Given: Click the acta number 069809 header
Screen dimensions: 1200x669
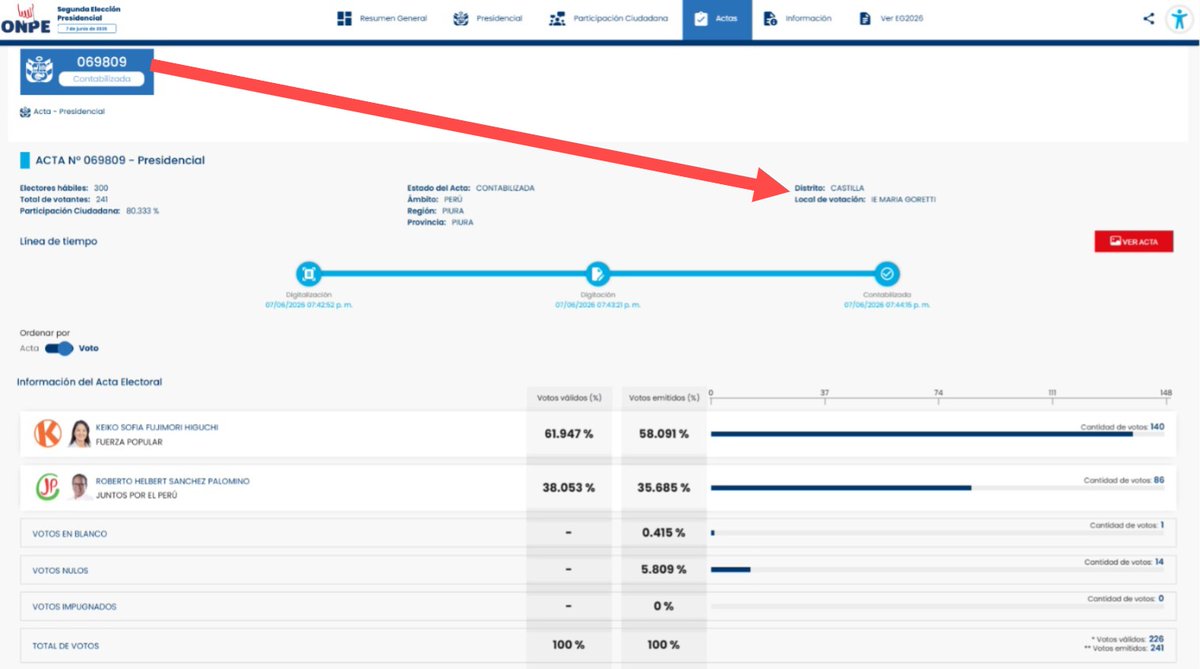Looking at the screenshot, I should (x=101, y=61).
